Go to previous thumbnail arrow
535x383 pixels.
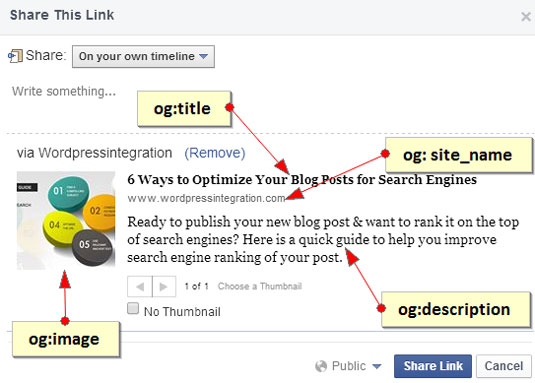[140, 286]
